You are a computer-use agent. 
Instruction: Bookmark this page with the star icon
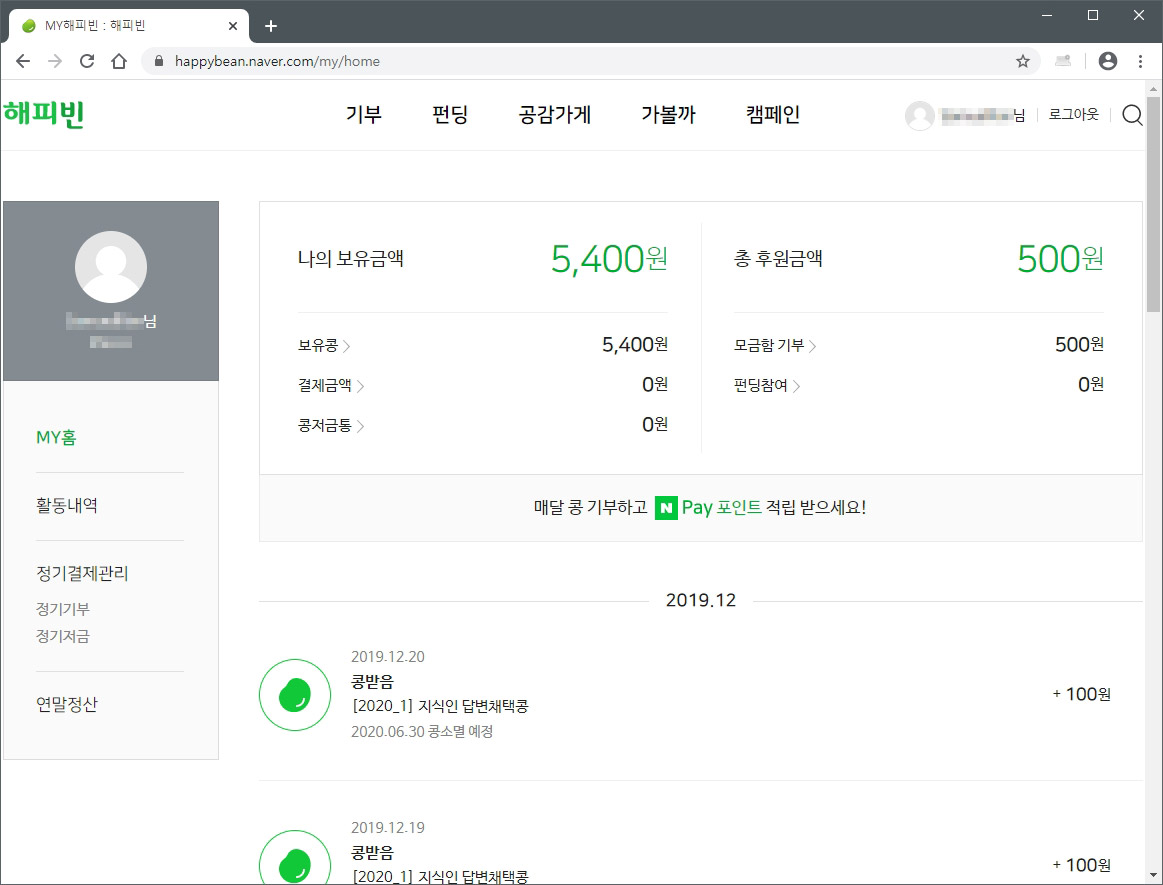pos(1023,61)
